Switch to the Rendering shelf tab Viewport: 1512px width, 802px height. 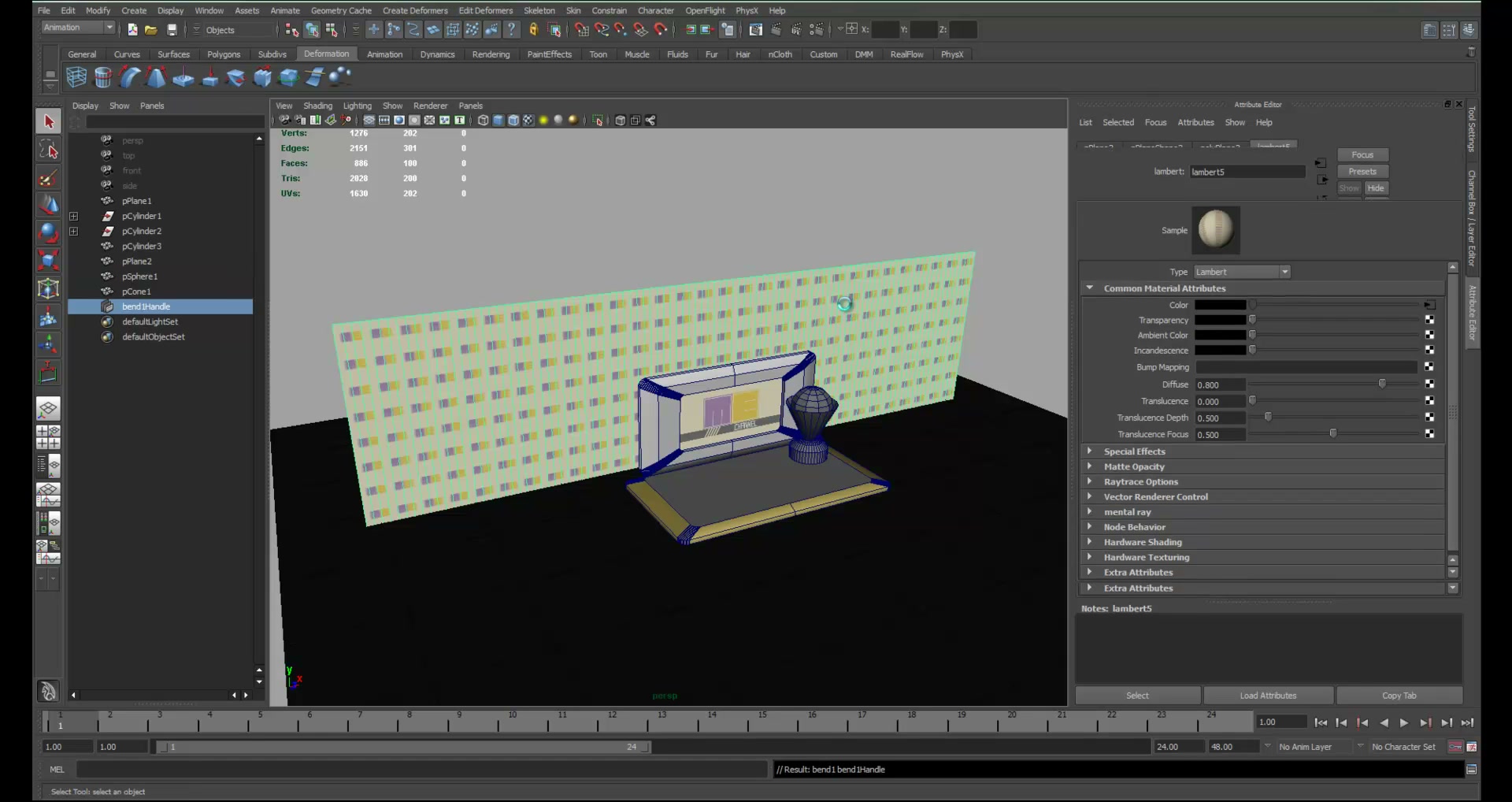pos(491,54)
